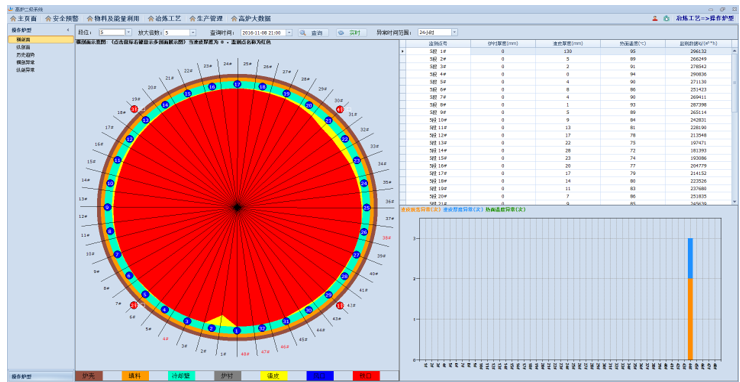Select blue measuring point 25 on ring
Image resolution: width=740 pixels, height=382 pixels.
[367, 207]
